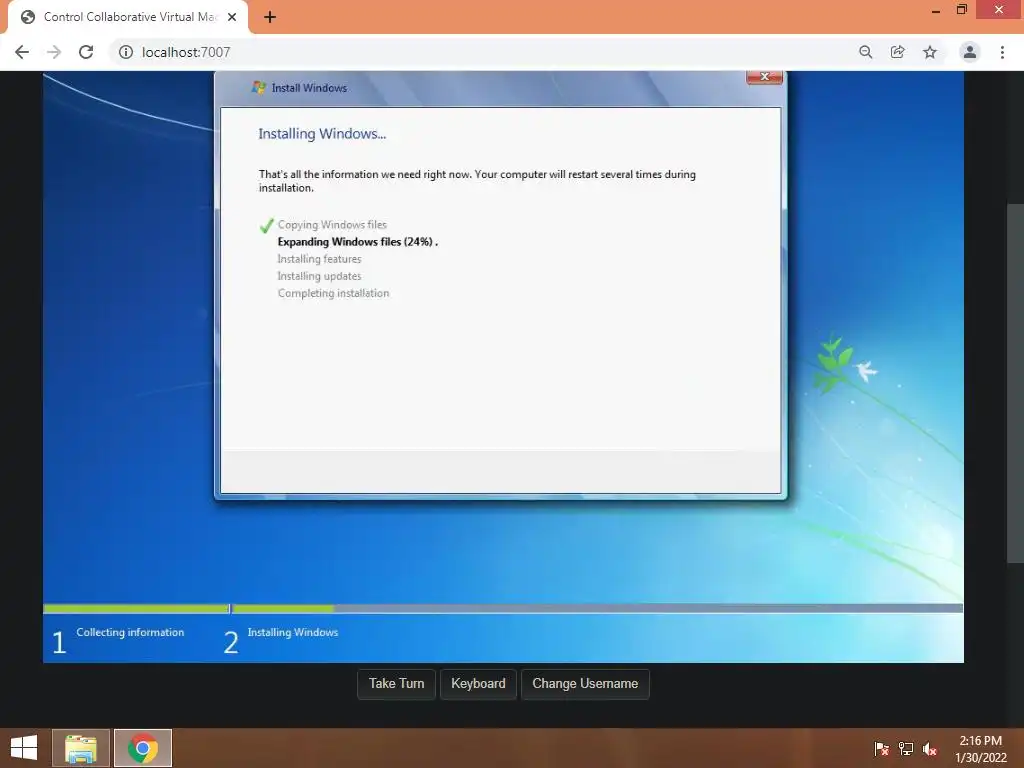Open File Explorer from the taskbar

click(x=81, y=748)
